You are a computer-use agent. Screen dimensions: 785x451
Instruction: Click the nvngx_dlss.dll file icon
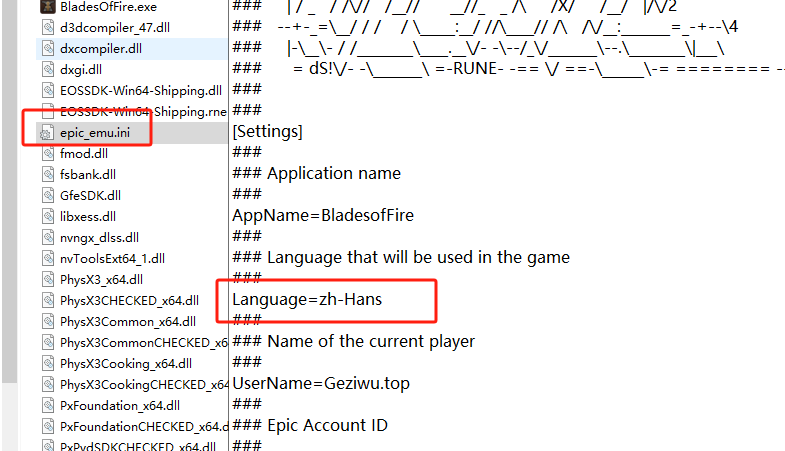point(48,238)
